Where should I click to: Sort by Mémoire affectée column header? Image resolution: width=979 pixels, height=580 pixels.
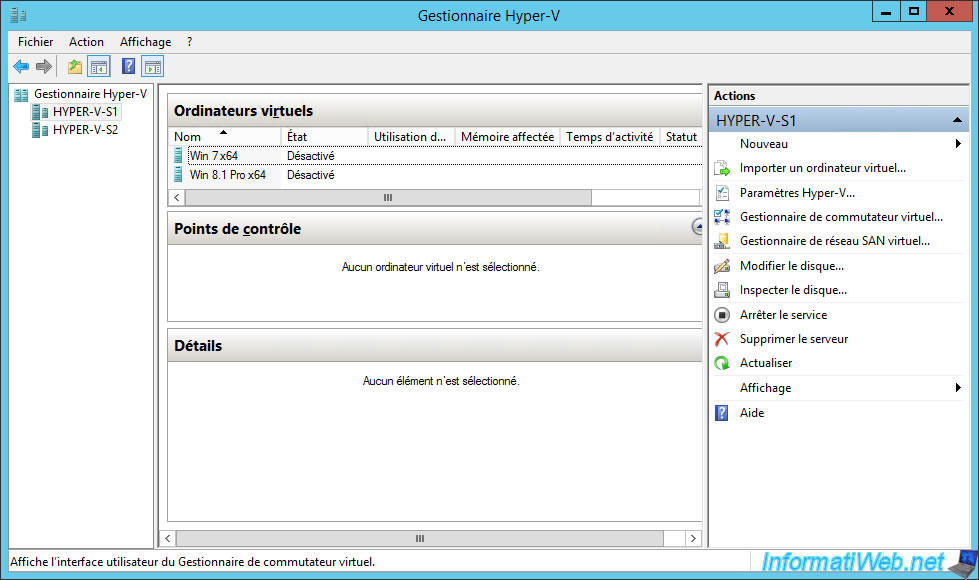(x=508, y=137)
